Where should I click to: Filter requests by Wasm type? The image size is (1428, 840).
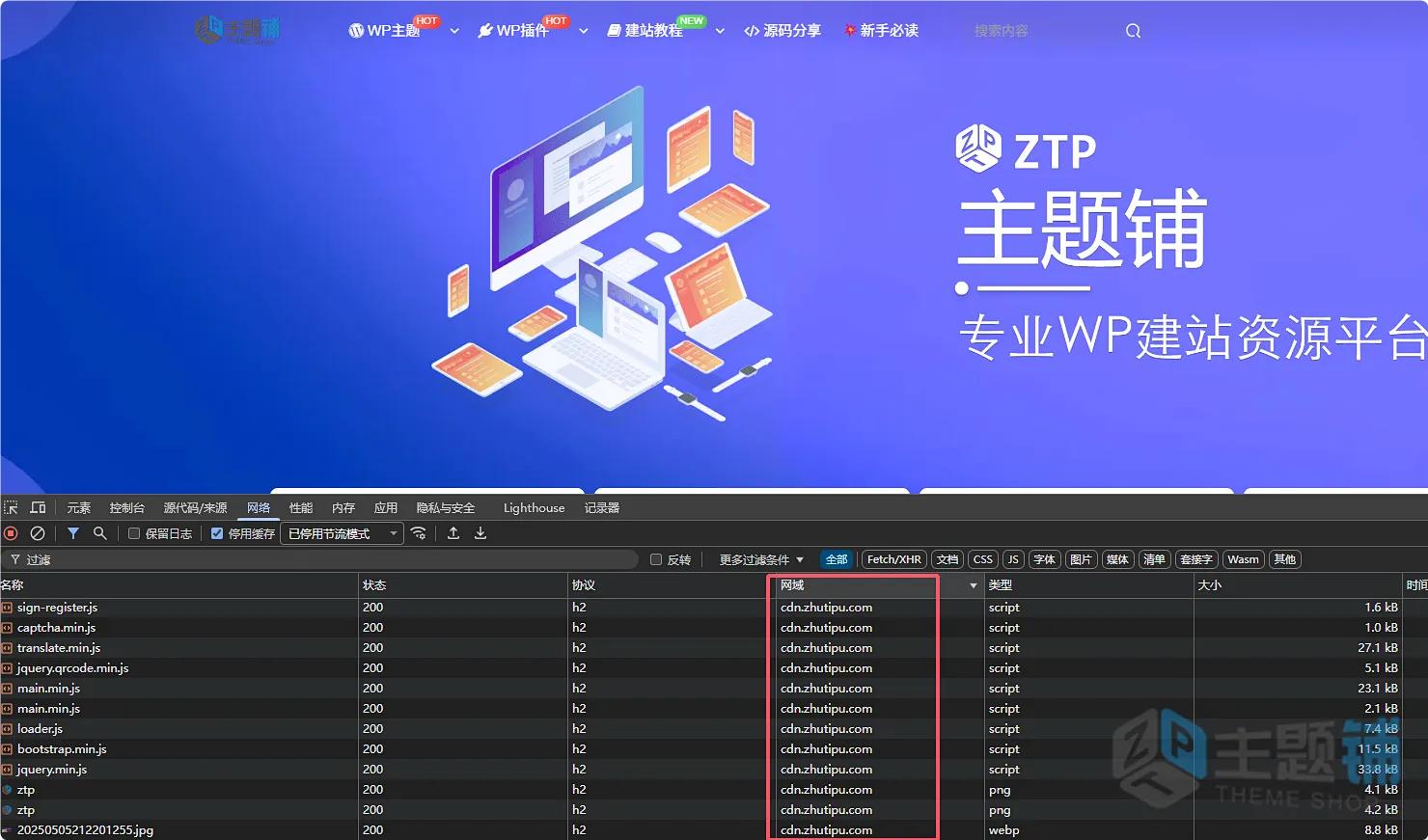[1243, 559]
